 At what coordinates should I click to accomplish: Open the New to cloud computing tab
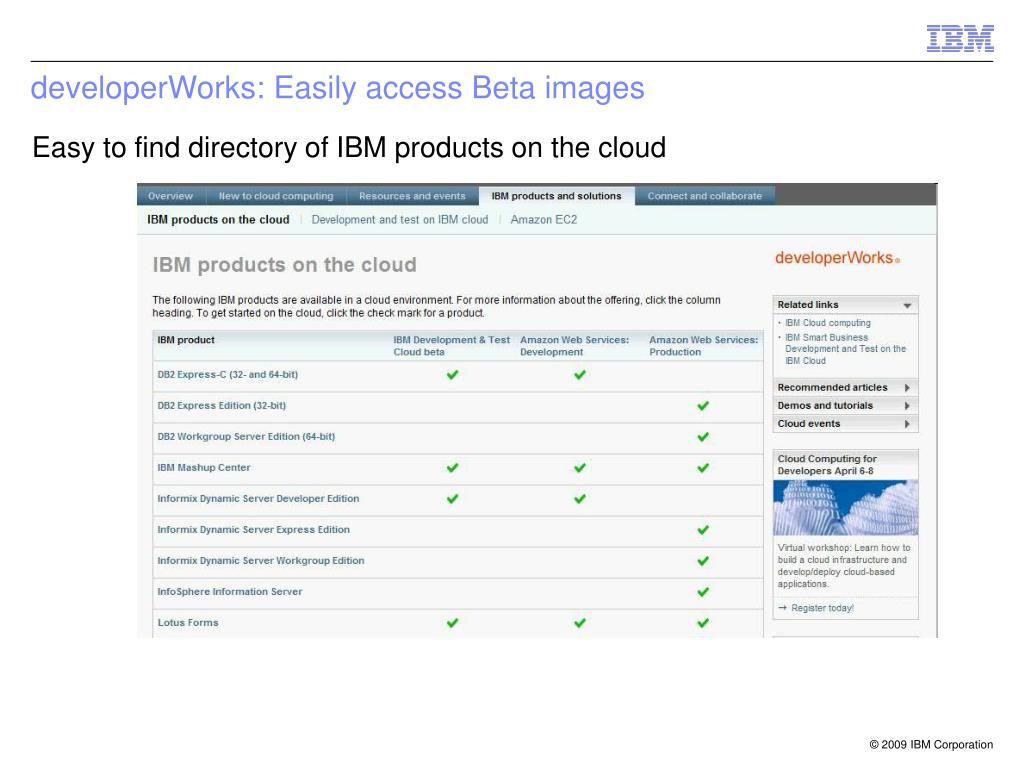pos(276,196)
